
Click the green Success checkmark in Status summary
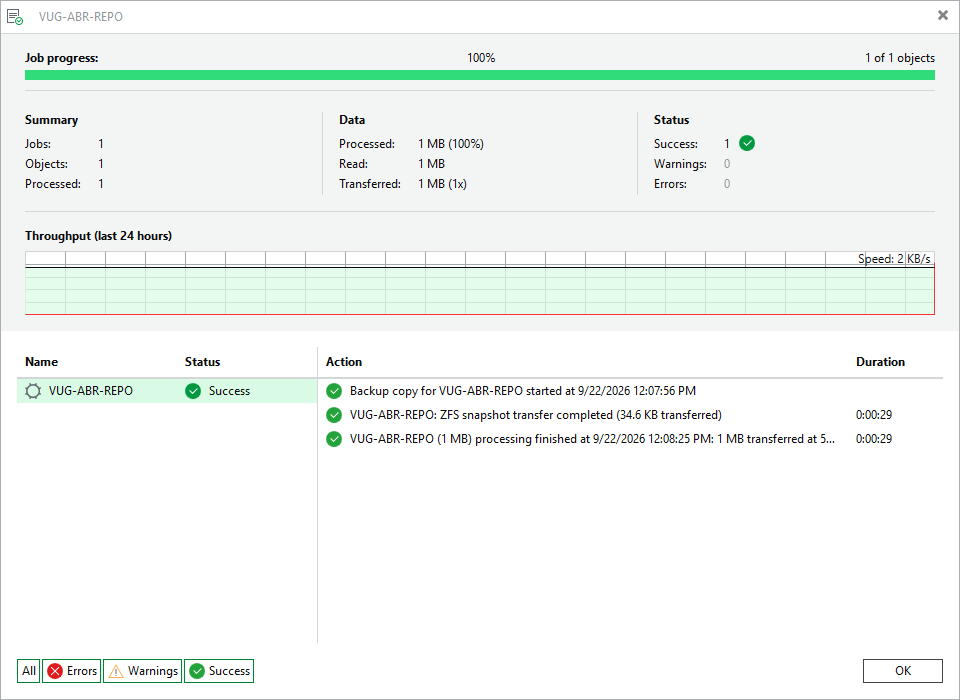(747, 143)
